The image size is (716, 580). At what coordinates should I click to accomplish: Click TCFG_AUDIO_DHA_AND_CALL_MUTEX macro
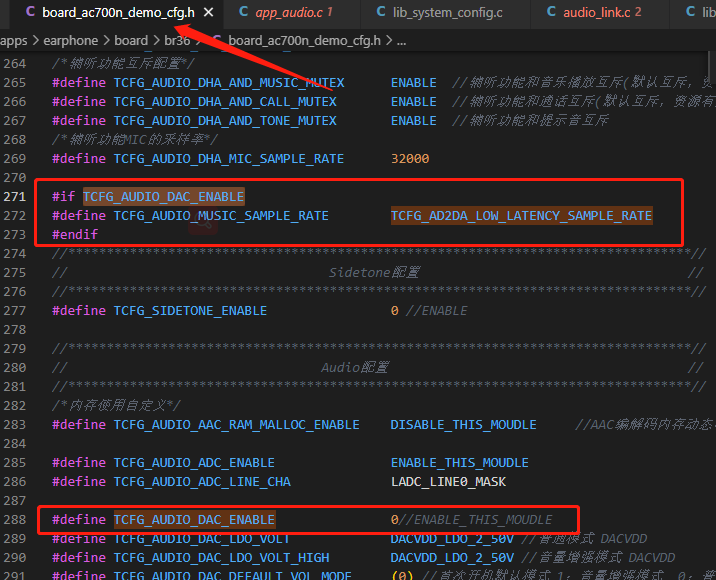pos(225,102)
